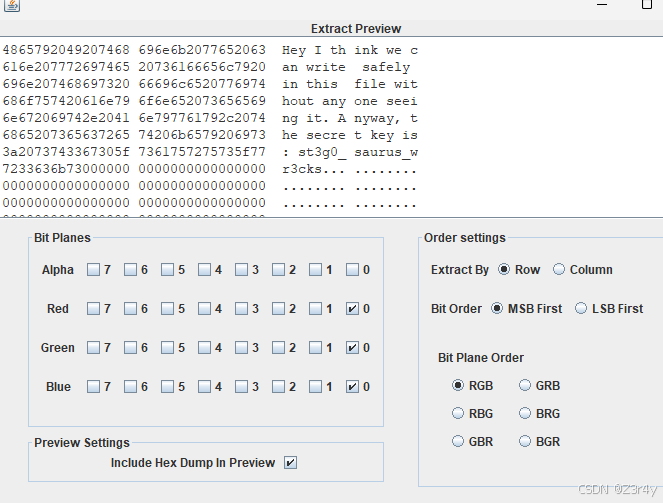Check the Red bit plane 6 box
This screenshot has width=663, height=503.
[130, 309]
